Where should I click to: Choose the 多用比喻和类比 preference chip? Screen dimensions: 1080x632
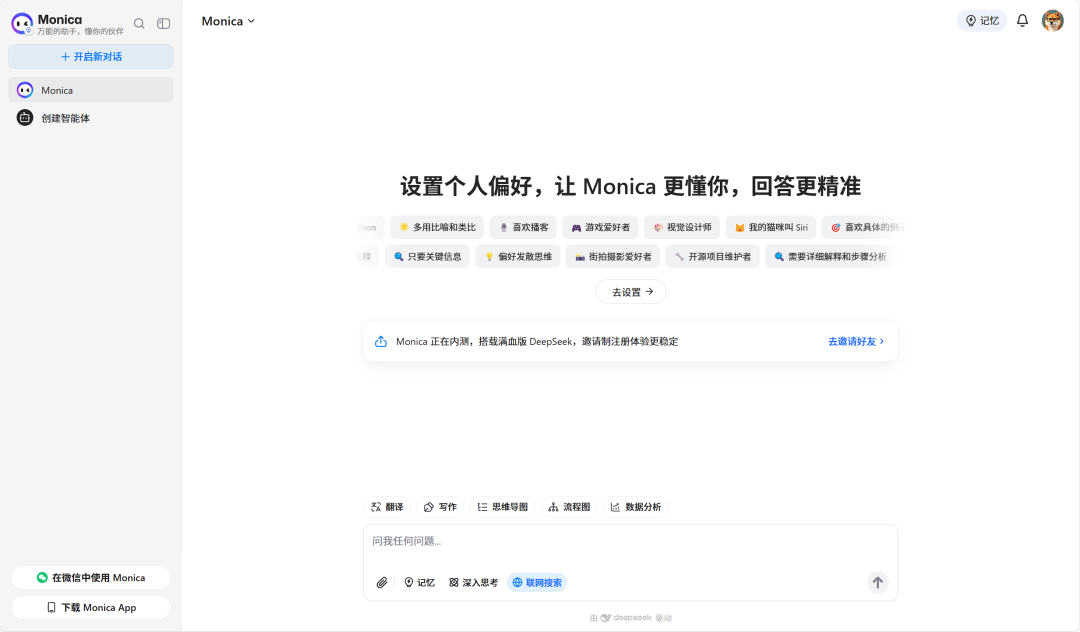point(437,227)
